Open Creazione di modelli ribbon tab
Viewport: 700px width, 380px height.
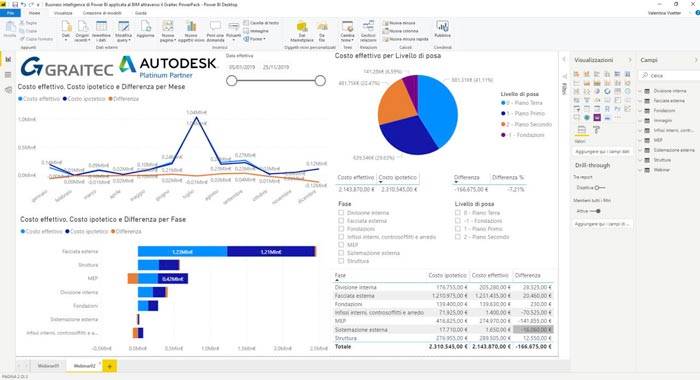102,13
